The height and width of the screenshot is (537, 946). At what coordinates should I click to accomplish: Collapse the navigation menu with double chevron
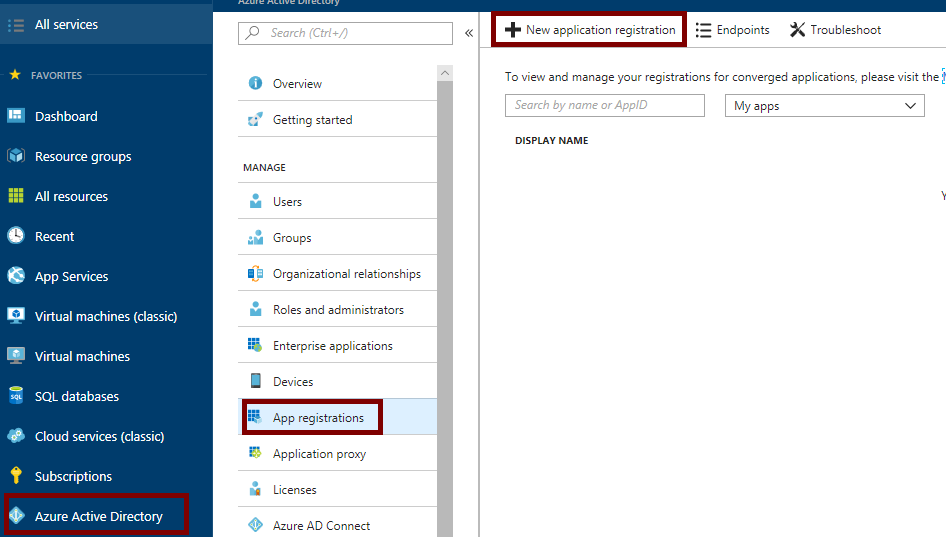(469, 33)
